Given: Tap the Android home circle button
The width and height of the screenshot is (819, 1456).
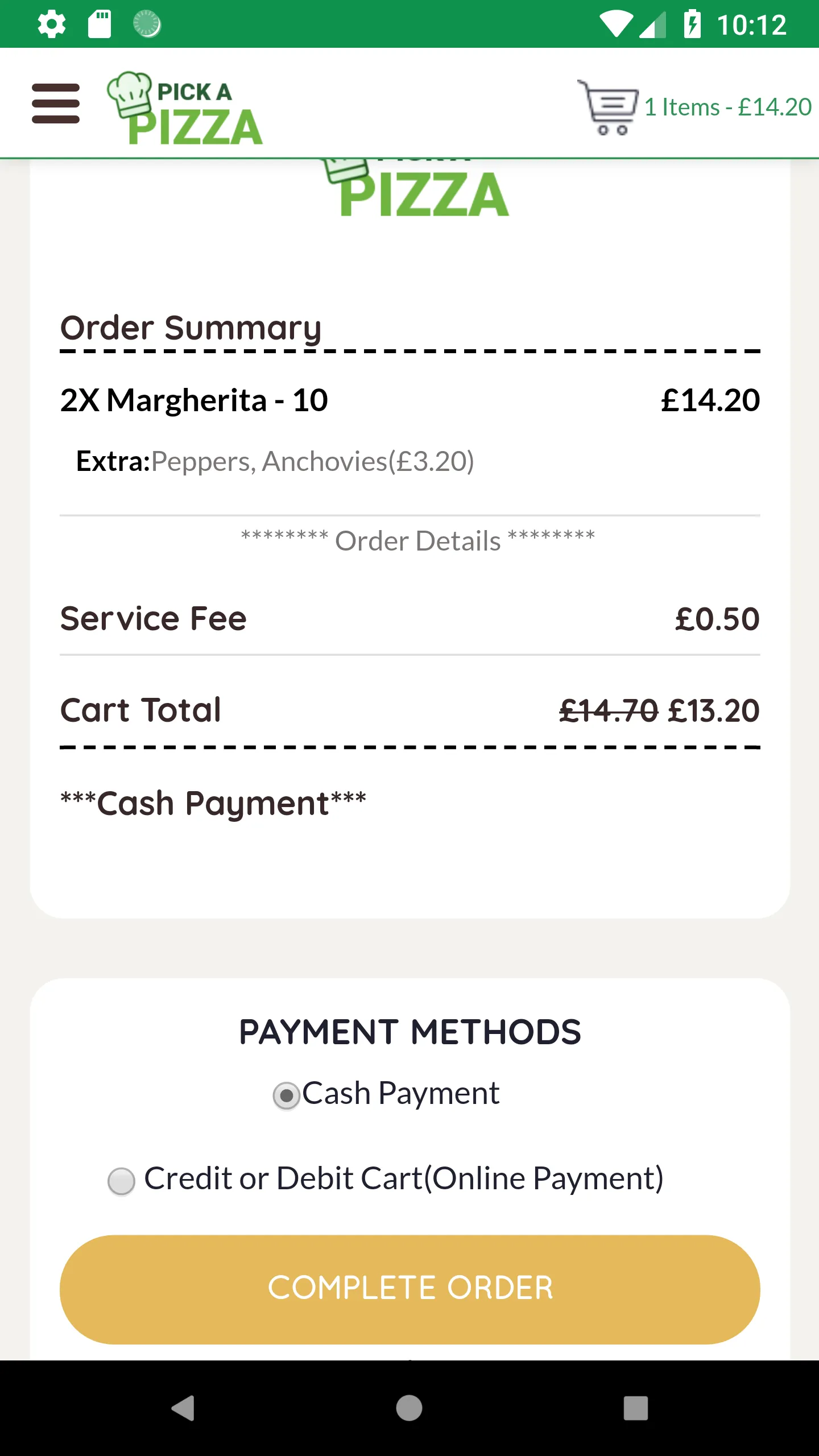Looking at the screenshot, I should [409, 1408].
